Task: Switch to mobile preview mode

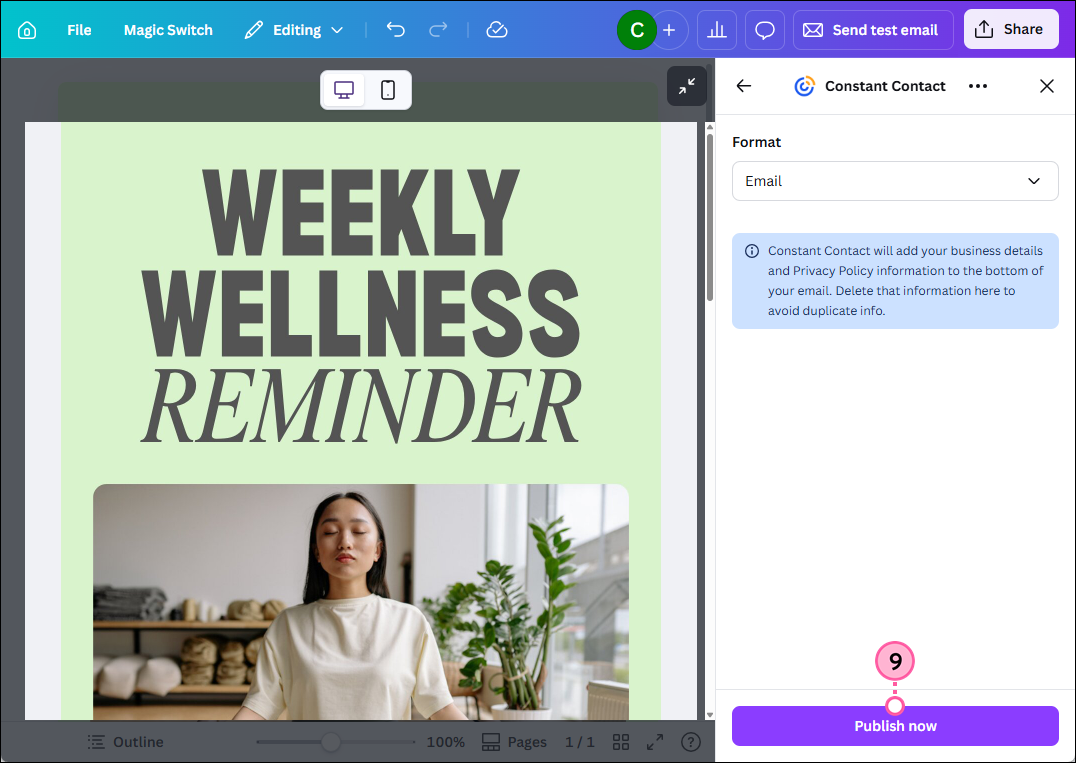Action: point(388,90)
